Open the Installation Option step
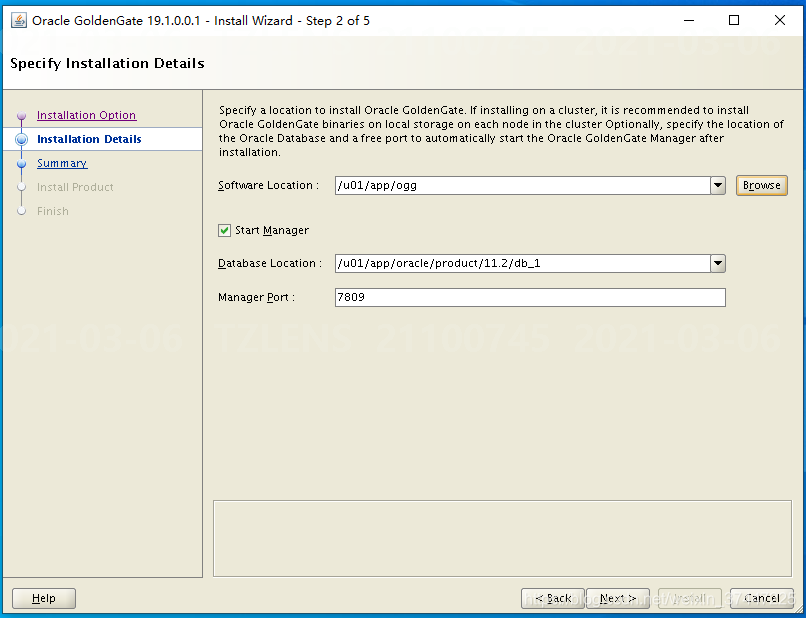The image size is (806, 618). click(x=86, y=115)
